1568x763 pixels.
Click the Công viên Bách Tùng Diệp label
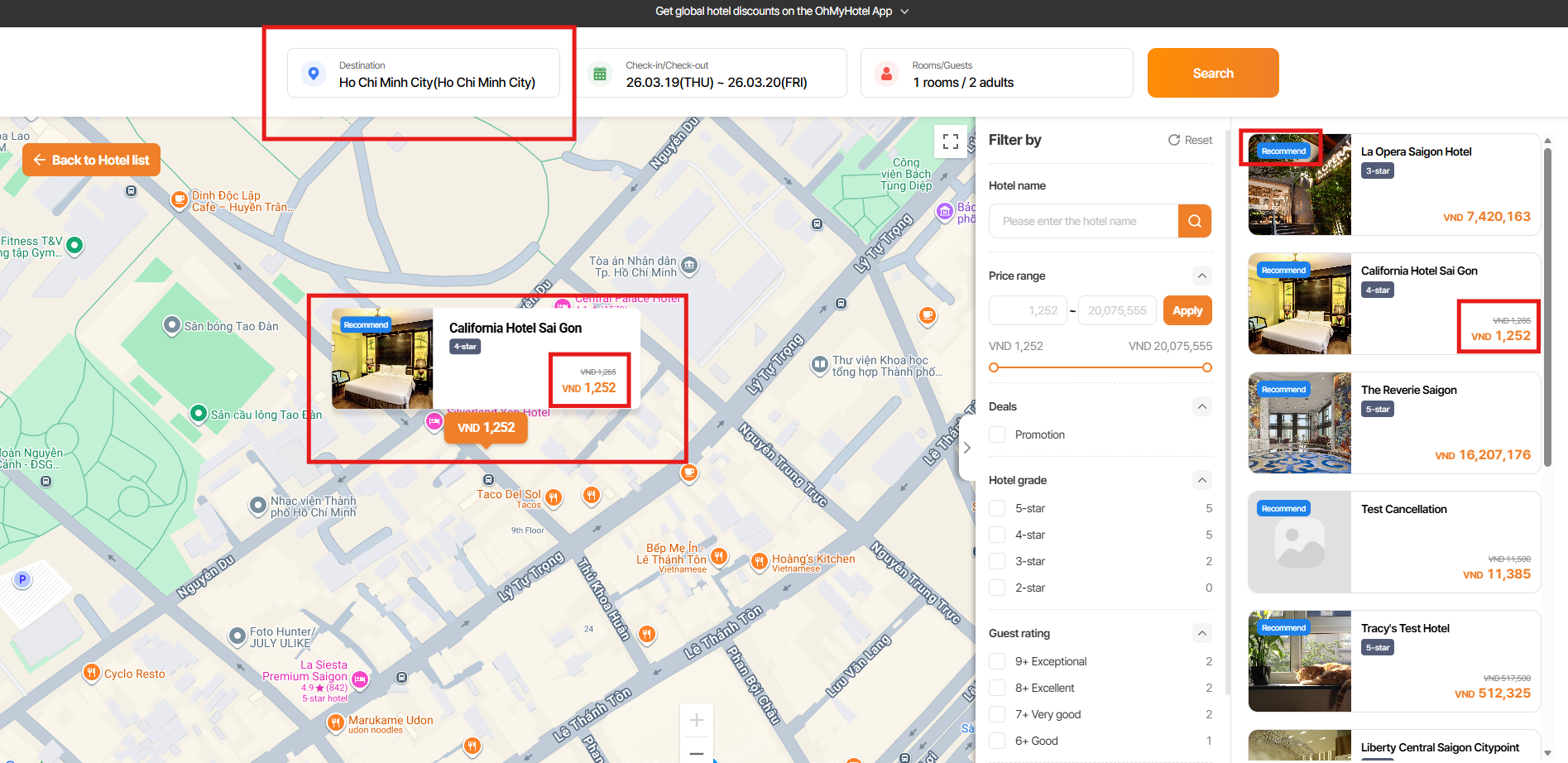tap(906, 174)
